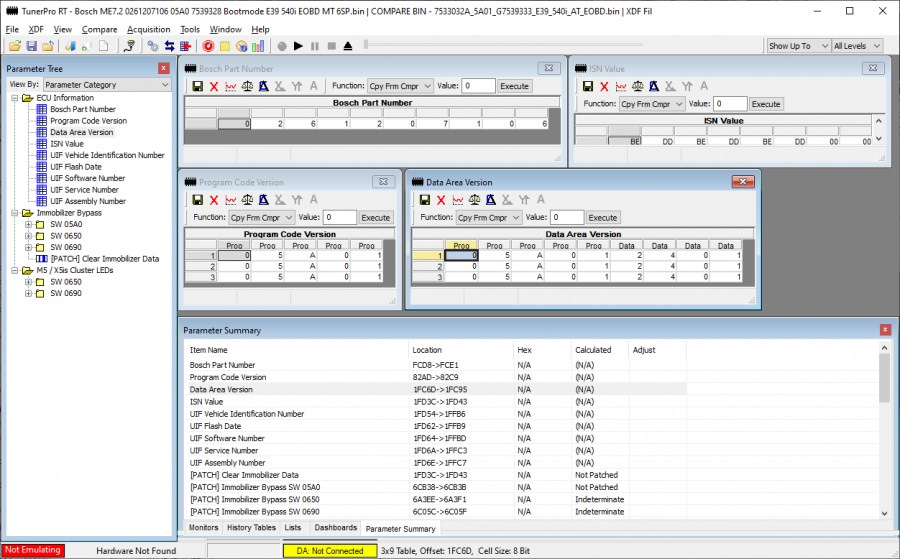Open the Compare menu
900x559 pixels.
coord(99,29)
